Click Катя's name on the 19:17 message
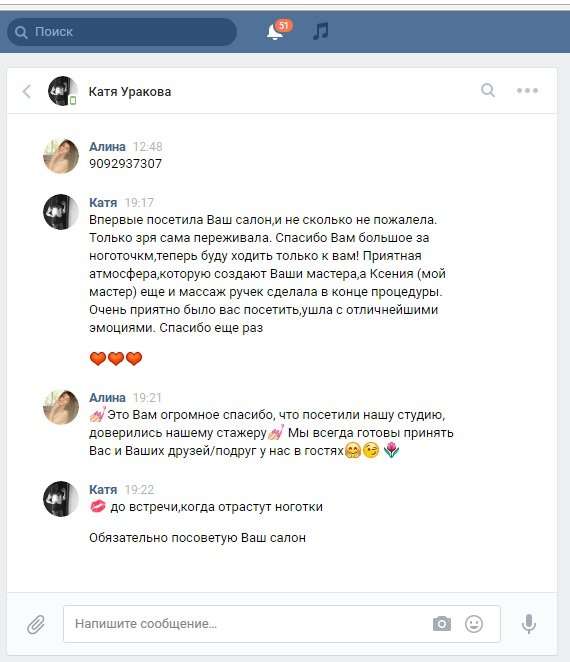This screenshot has height=662, width=570. point(103,203)
